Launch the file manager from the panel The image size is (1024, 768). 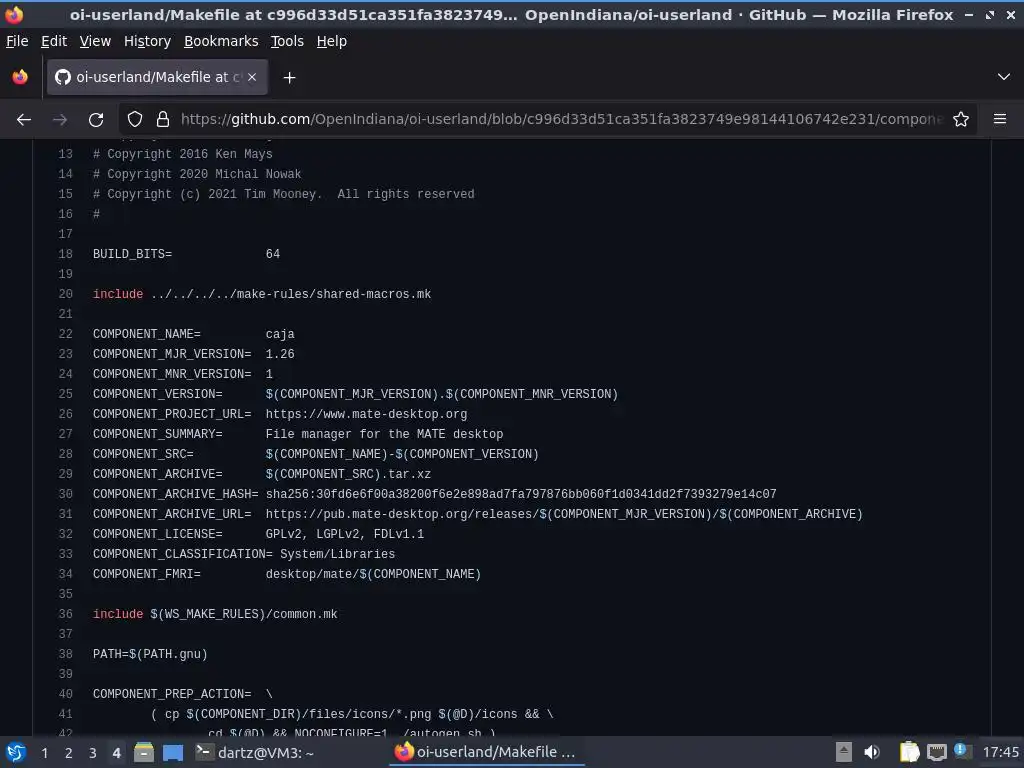coord(144,752)
